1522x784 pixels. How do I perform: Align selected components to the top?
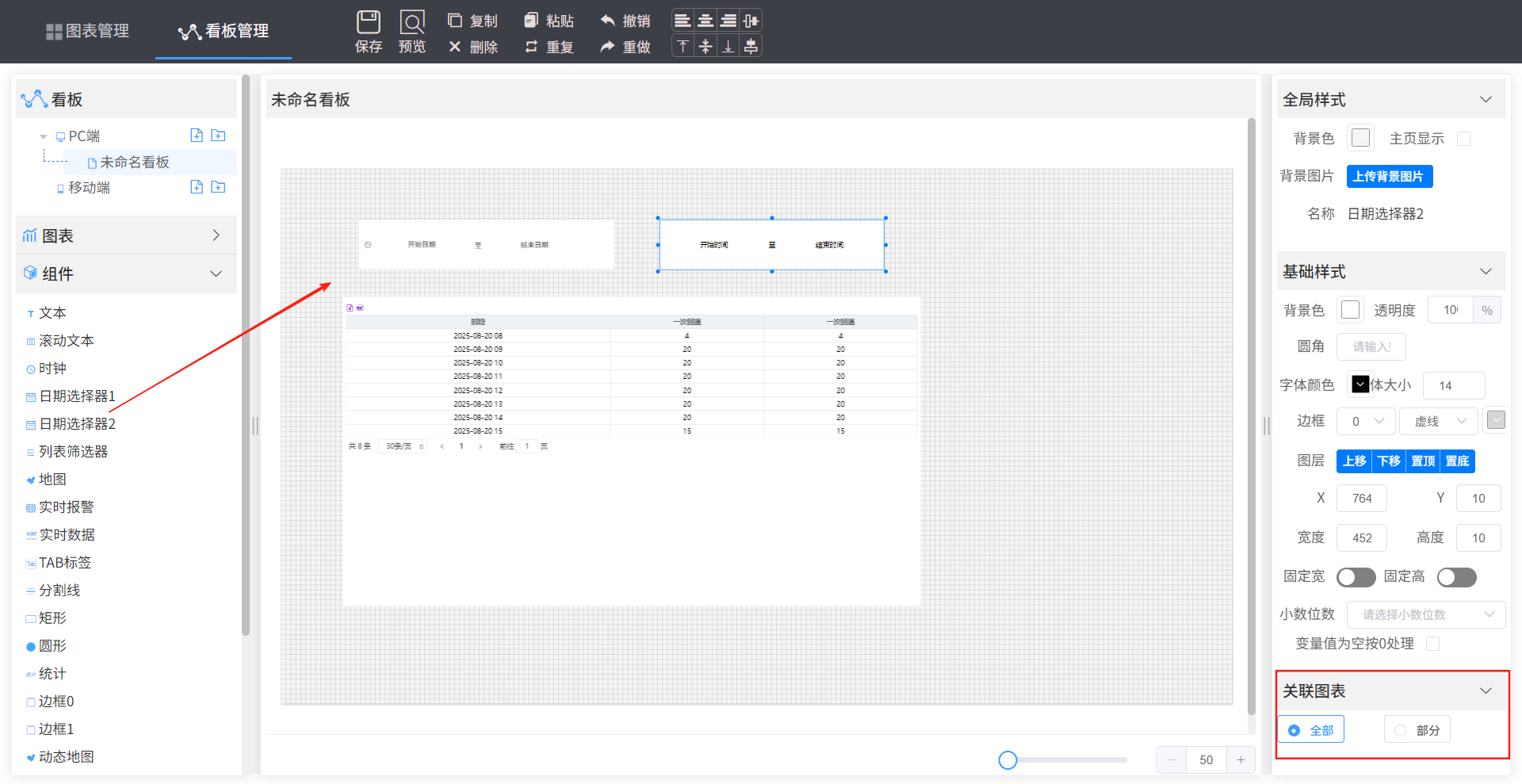pyautogui.click(x=683, y=47)
